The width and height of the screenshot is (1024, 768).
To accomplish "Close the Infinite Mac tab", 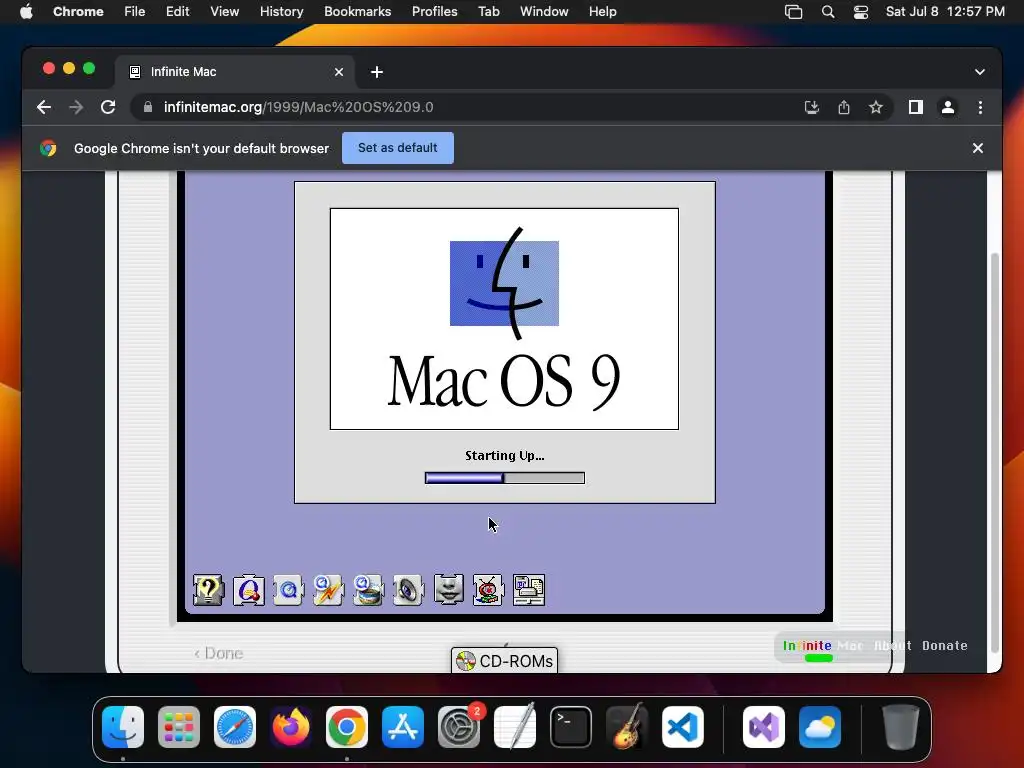I will (339, 72).
